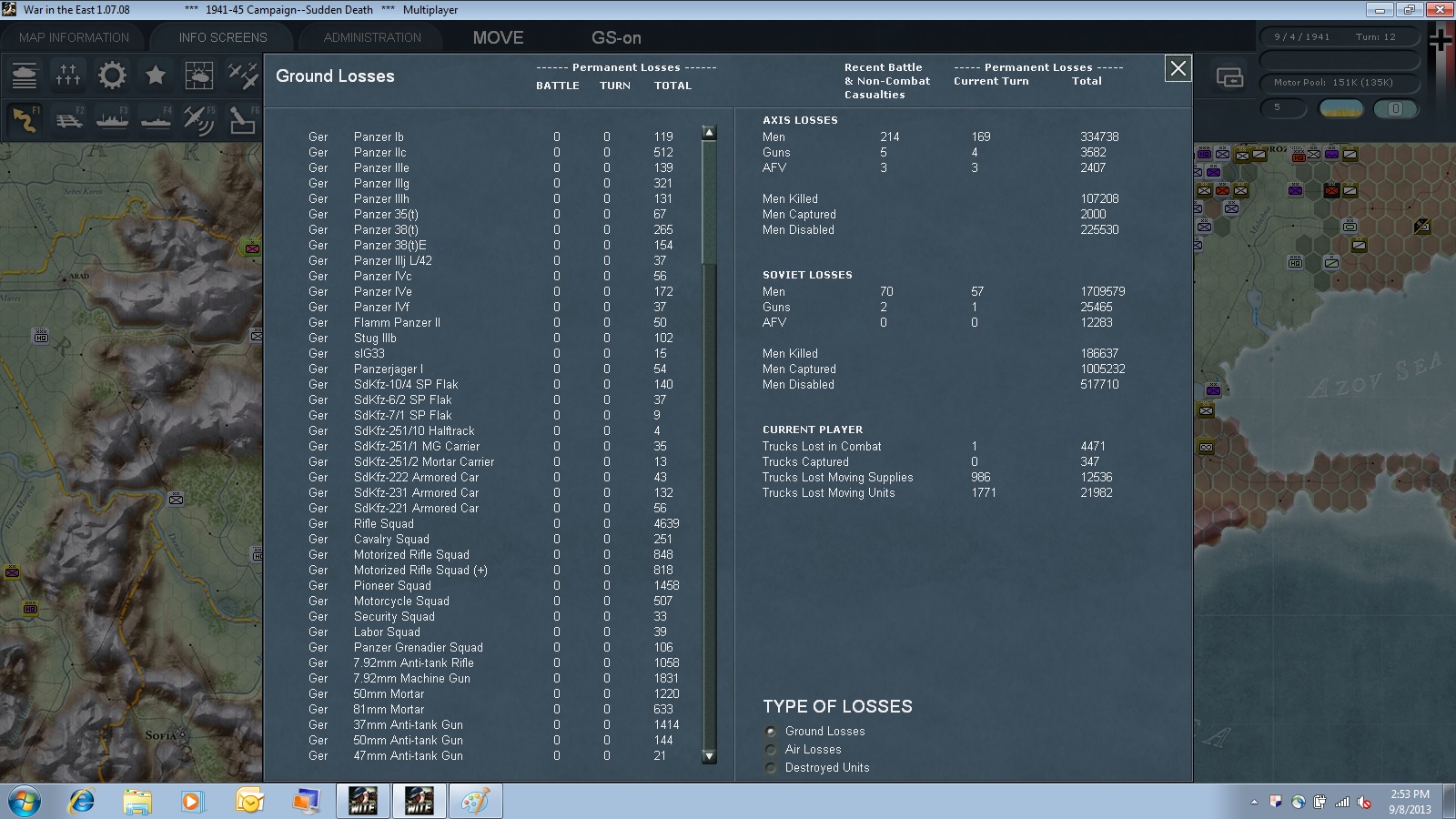The image size is (1456, 819).
Task: Click the SdKfz-251/1 MG Carrier row
Action: tap(494, 447)
